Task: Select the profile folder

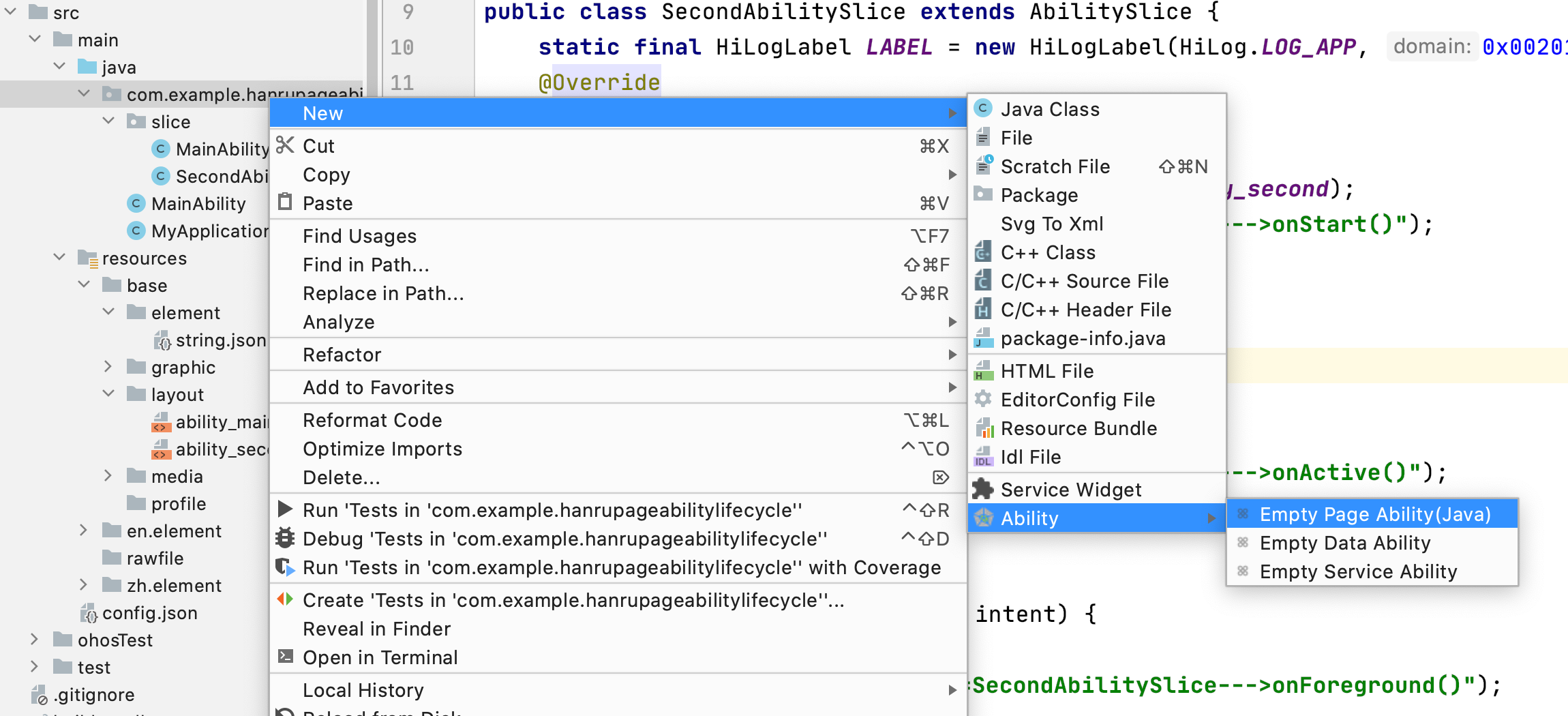Action: pyautogui.click(x=179, y=504)
